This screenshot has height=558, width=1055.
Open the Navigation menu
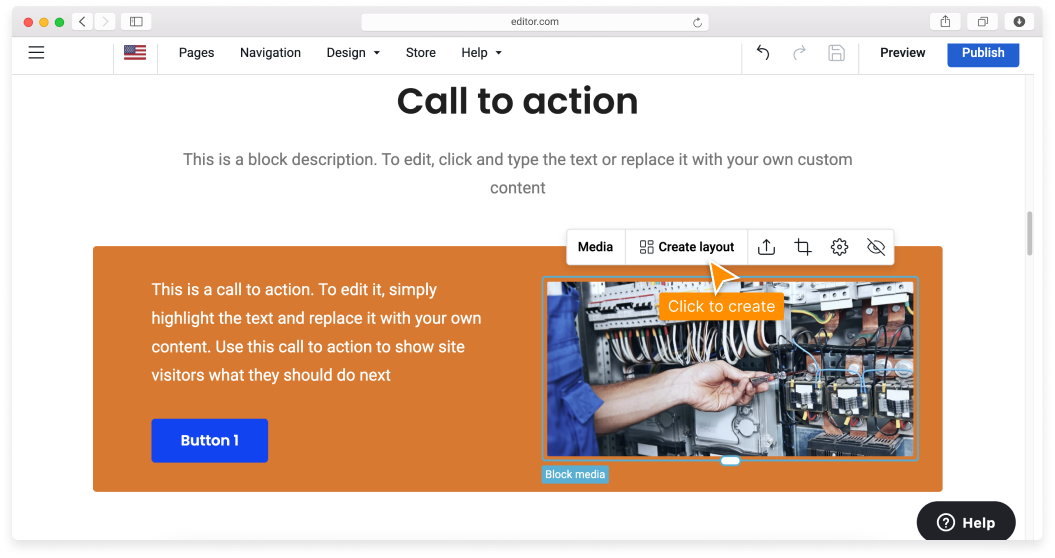pyautogui.click(x=270, y=53)
